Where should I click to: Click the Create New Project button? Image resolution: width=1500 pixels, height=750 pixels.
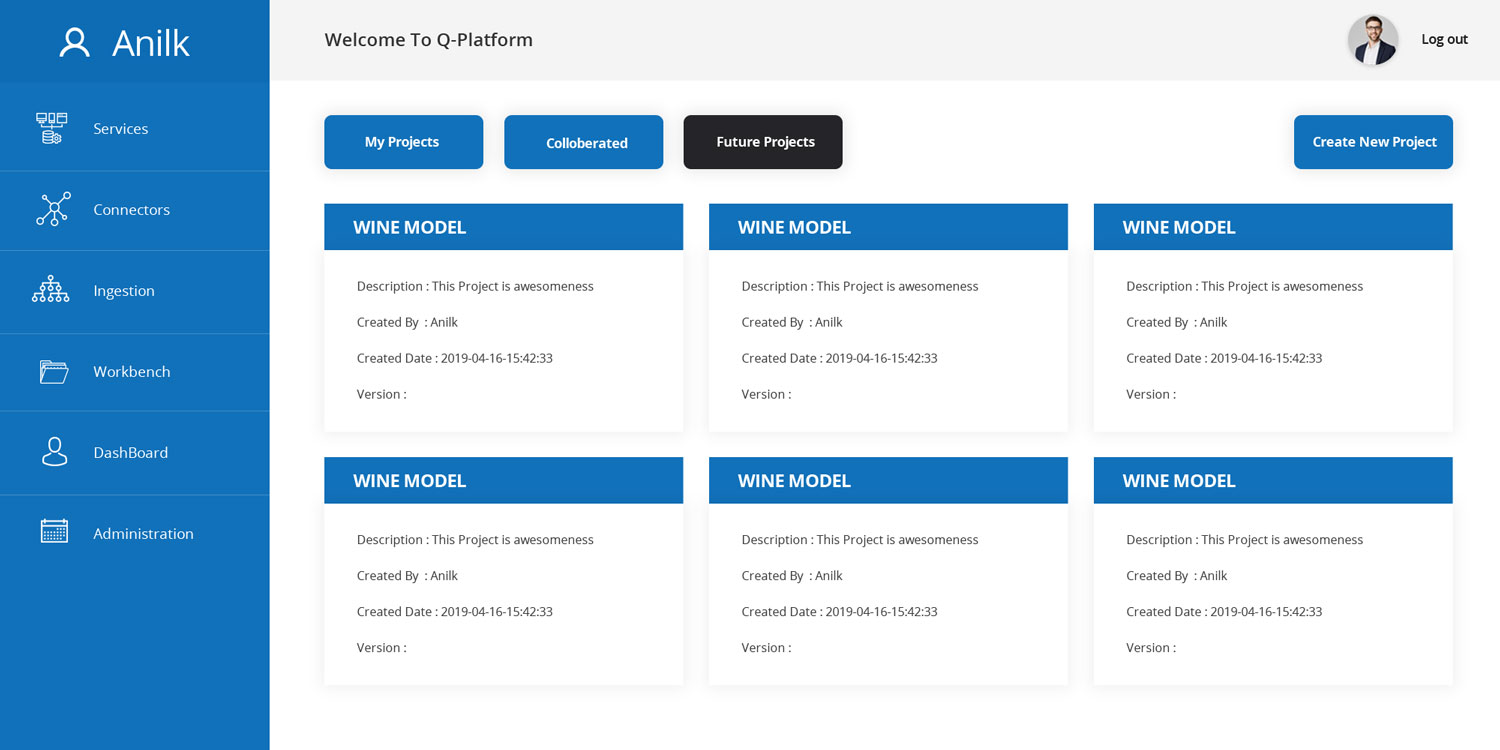click(x=1373, y=142)
